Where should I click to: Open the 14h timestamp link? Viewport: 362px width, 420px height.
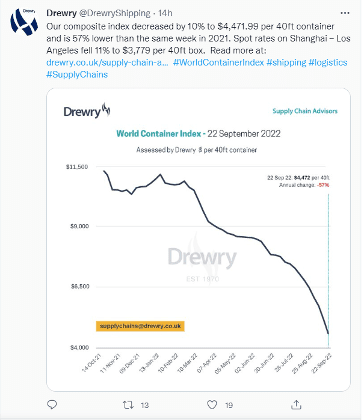pyautogui.click(x=165, y=13)
